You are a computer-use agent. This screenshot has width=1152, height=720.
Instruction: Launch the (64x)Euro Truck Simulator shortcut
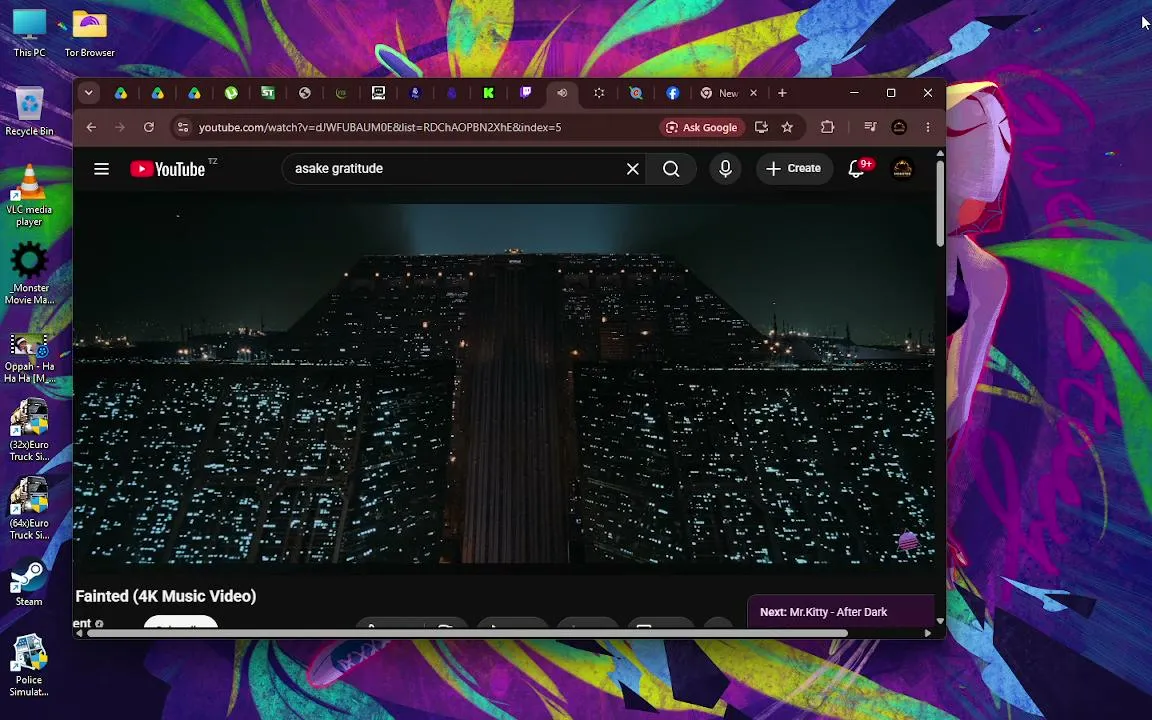pyautogui.click(x=29, y=509)
